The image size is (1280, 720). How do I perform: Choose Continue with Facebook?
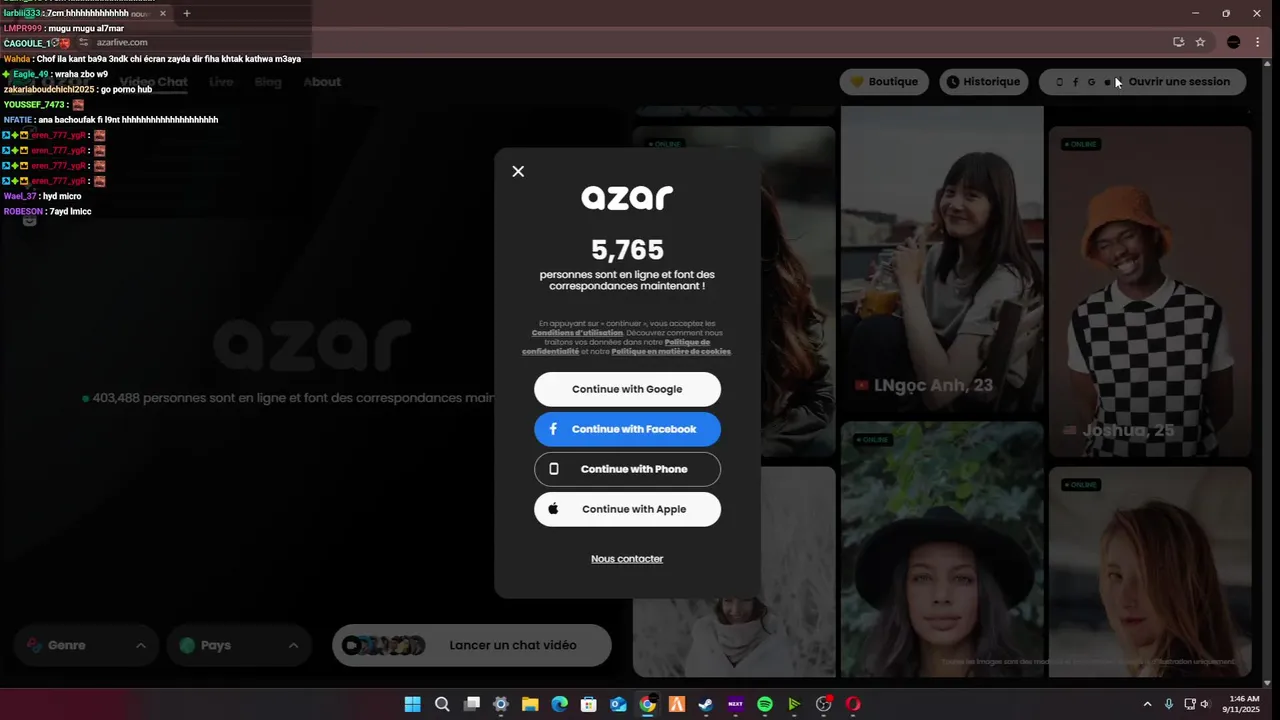[627, 429]
